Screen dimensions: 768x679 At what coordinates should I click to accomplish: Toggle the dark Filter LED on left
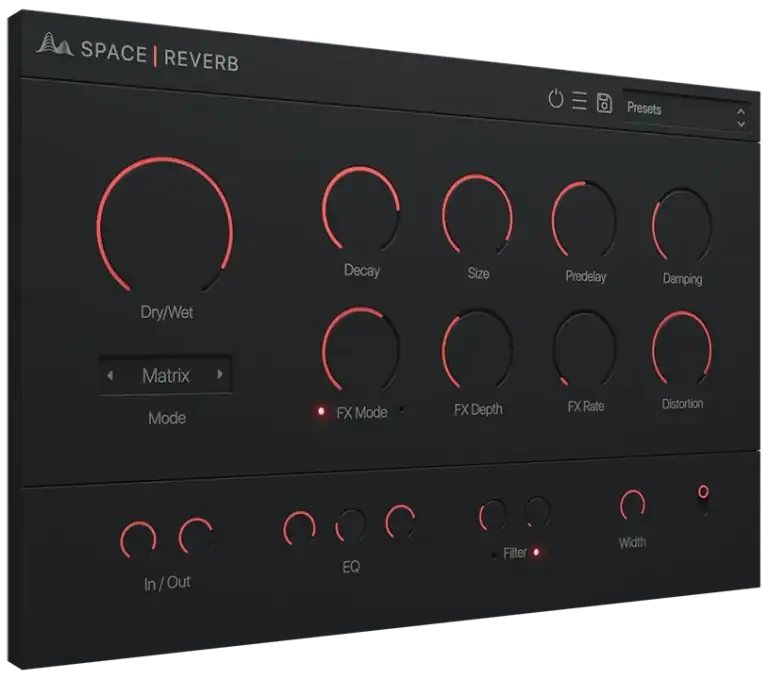click(493, 555)
